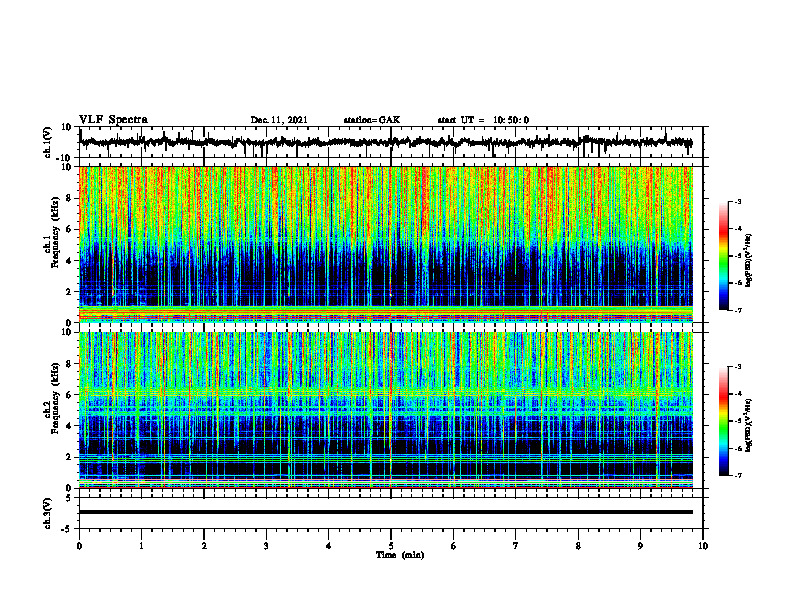The width and height of the screenshot is (792, 612).
Task: Select the date text "Dec. 11, 2021"
Action: click(279, 120)
